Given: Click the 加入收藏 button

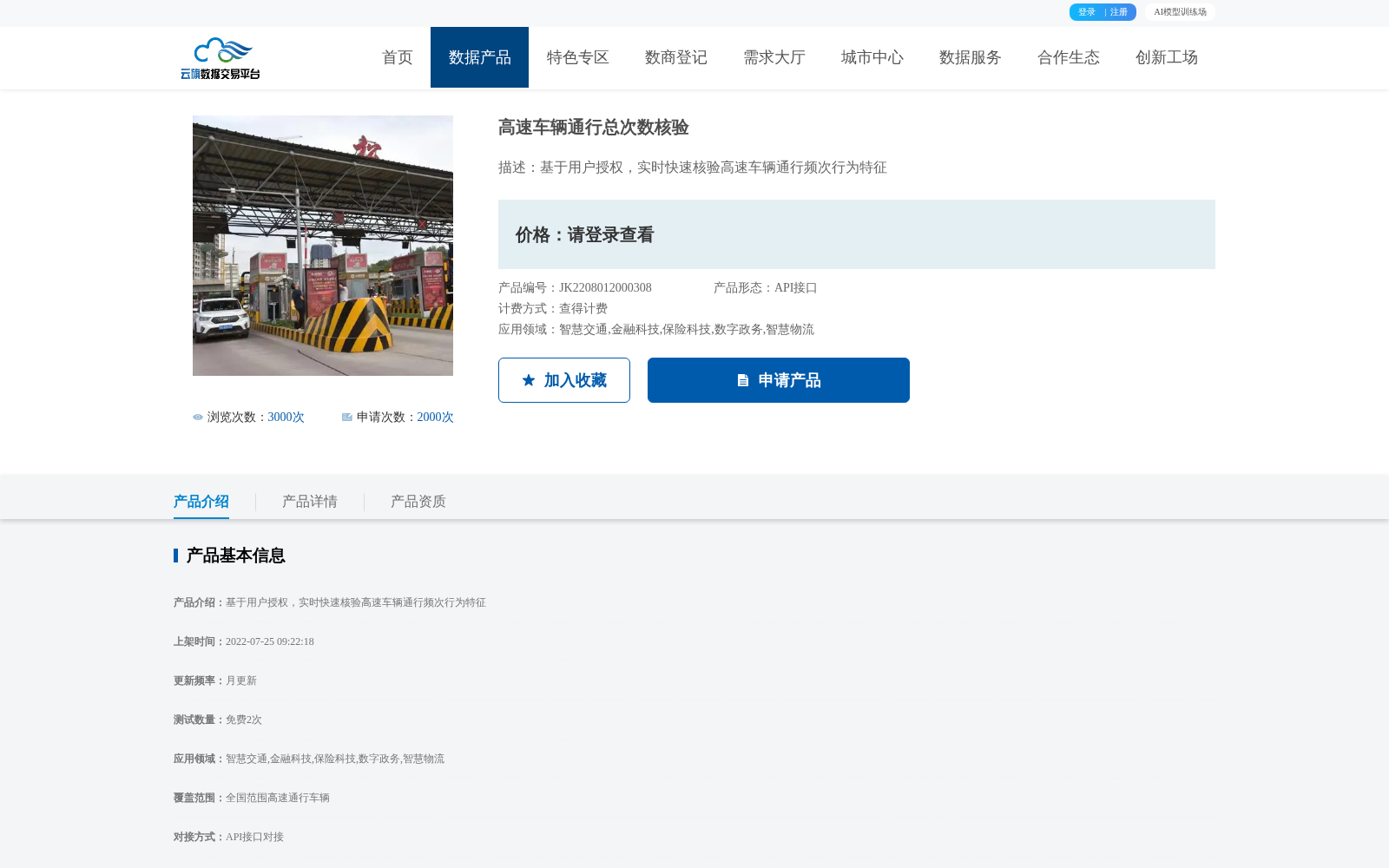Looking at the screenshot, I should click(x=564, y=380).
